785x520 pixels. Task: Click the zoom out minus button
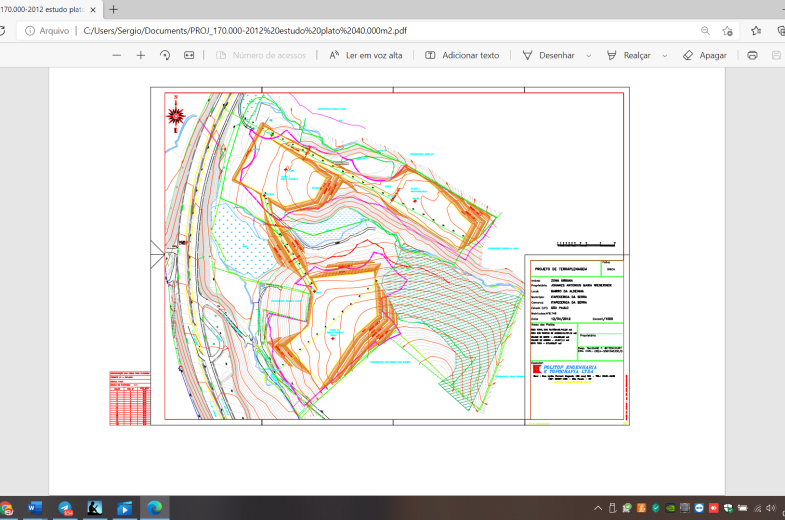(117, 55)
